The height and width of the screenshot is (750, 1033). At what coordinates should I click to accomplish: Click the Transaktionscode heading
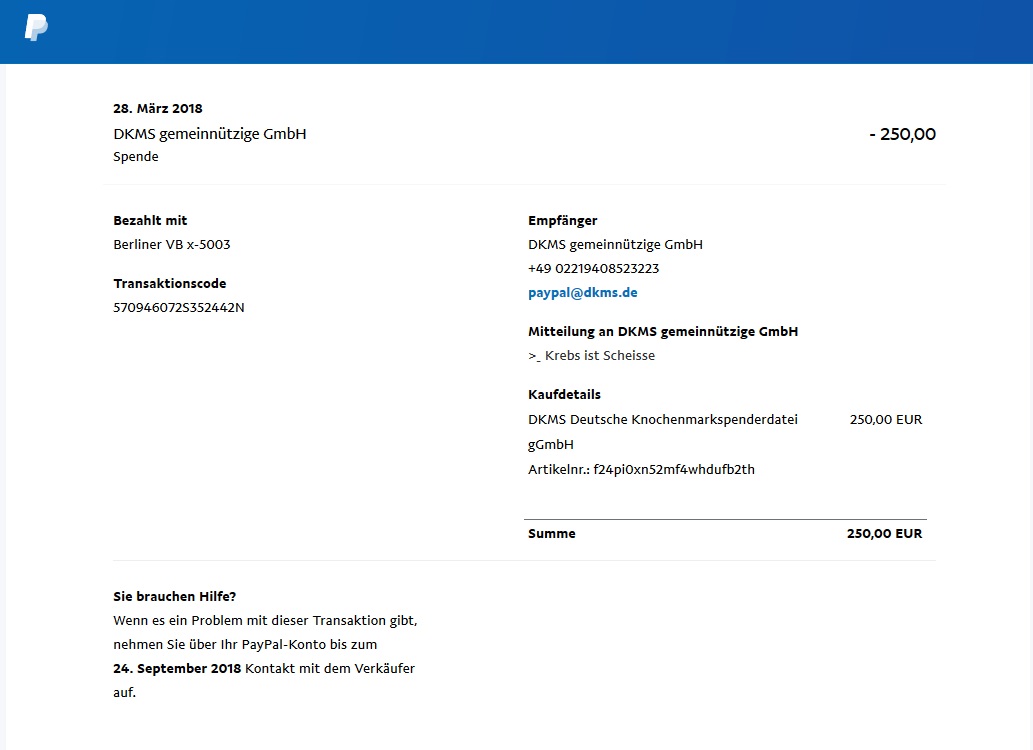pos(170,283)
